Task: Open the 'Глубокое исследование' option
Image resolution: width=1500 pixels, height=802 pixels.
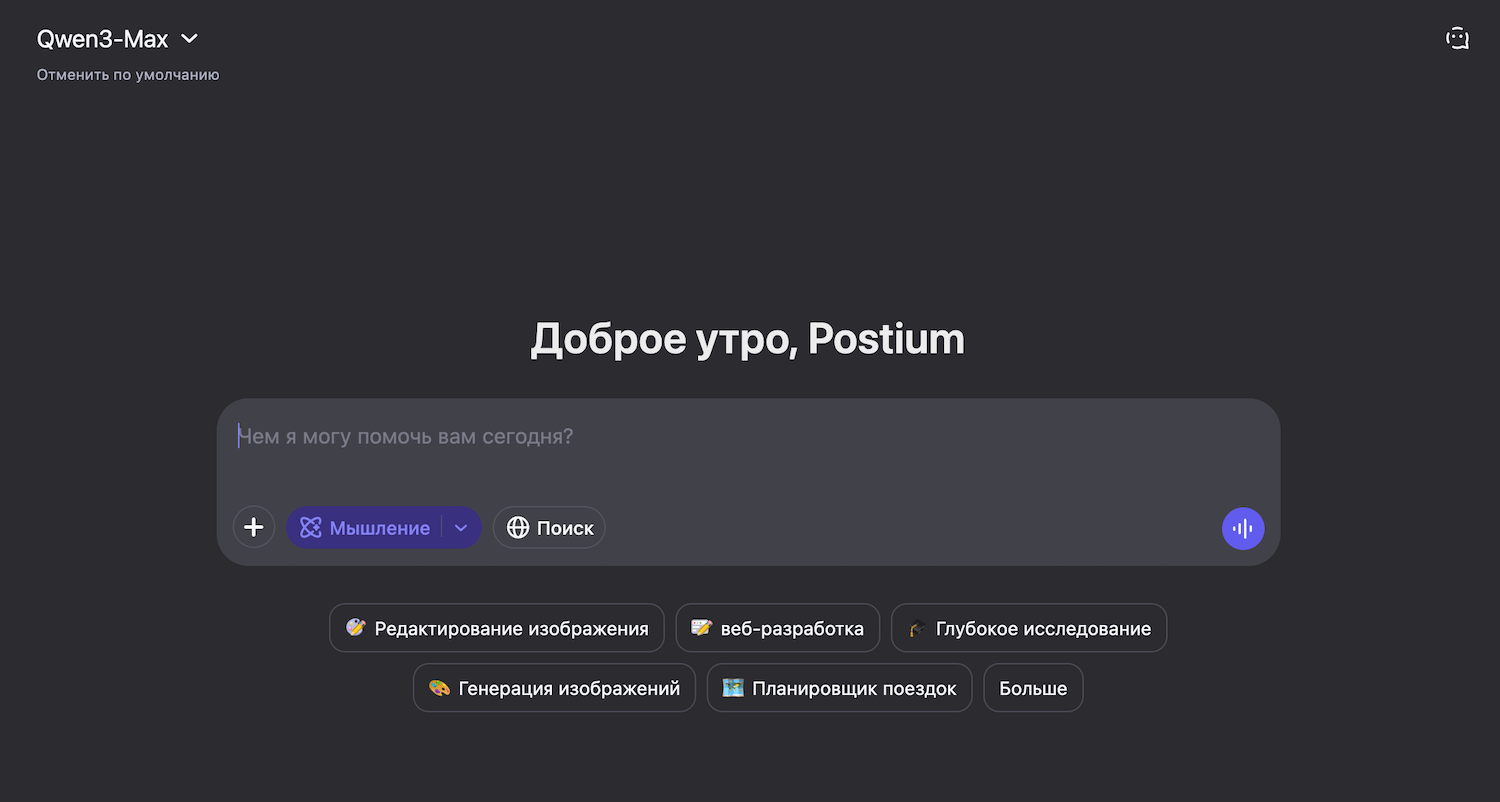Action: (x=1029, y=628)
